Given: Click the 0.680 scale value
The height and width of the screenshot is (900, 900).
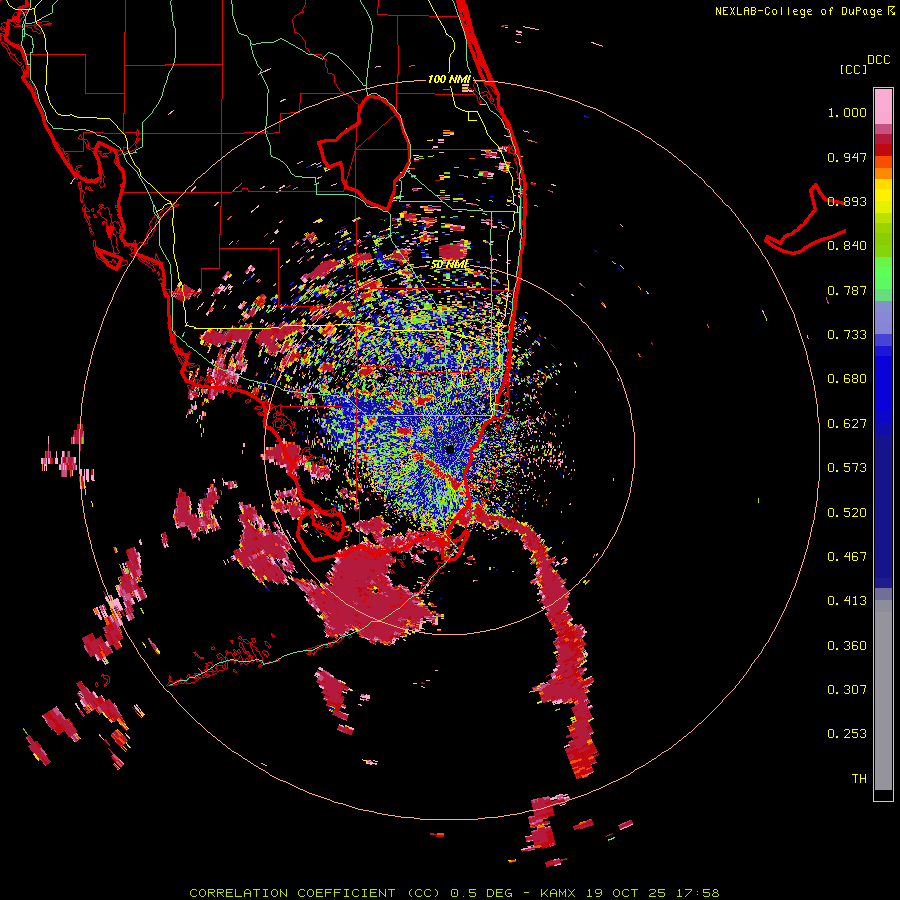Looking at the screenshot, I should (847, 379).
